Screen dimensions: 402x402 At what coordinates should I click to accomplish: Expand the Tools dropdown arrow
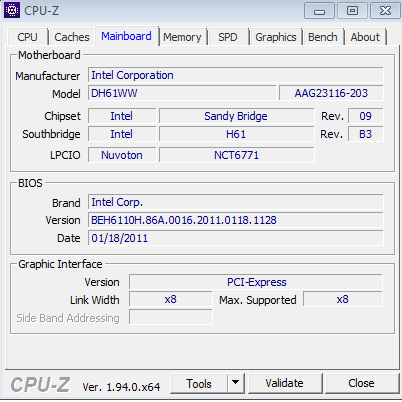click(x=236, y=383)
